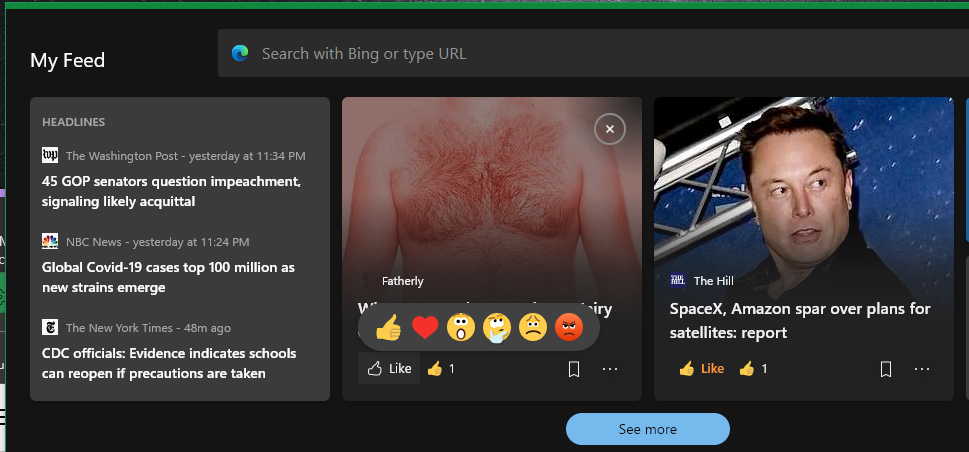
Task: Click the Edge logo in search bar
Action: (x=240, y=53)
